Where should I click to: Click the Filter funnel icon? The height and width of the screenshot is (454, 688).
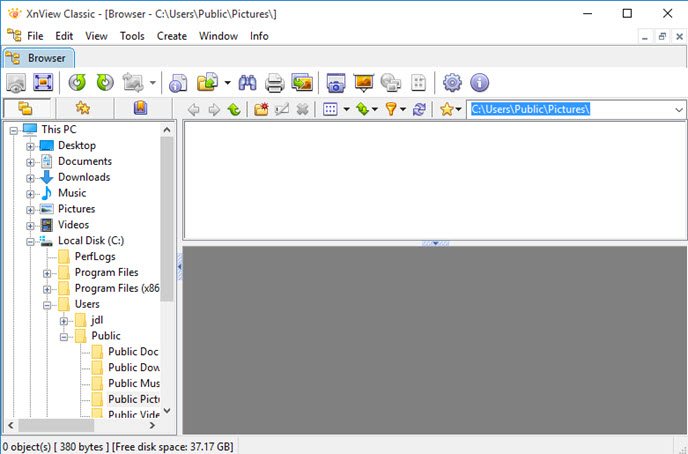(391, 109)
